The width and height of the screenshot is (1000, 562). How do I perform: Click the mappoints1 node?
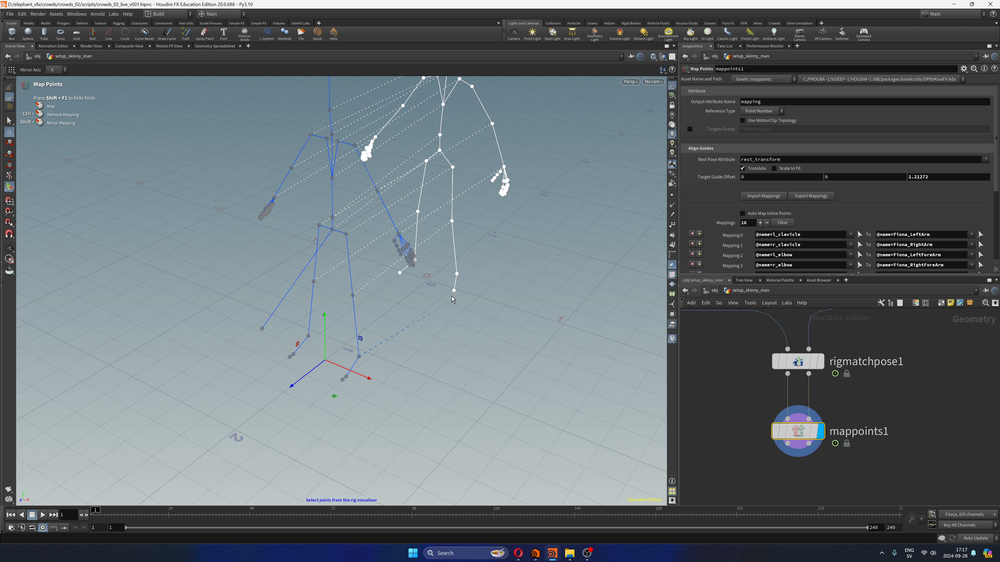[798, 431]
